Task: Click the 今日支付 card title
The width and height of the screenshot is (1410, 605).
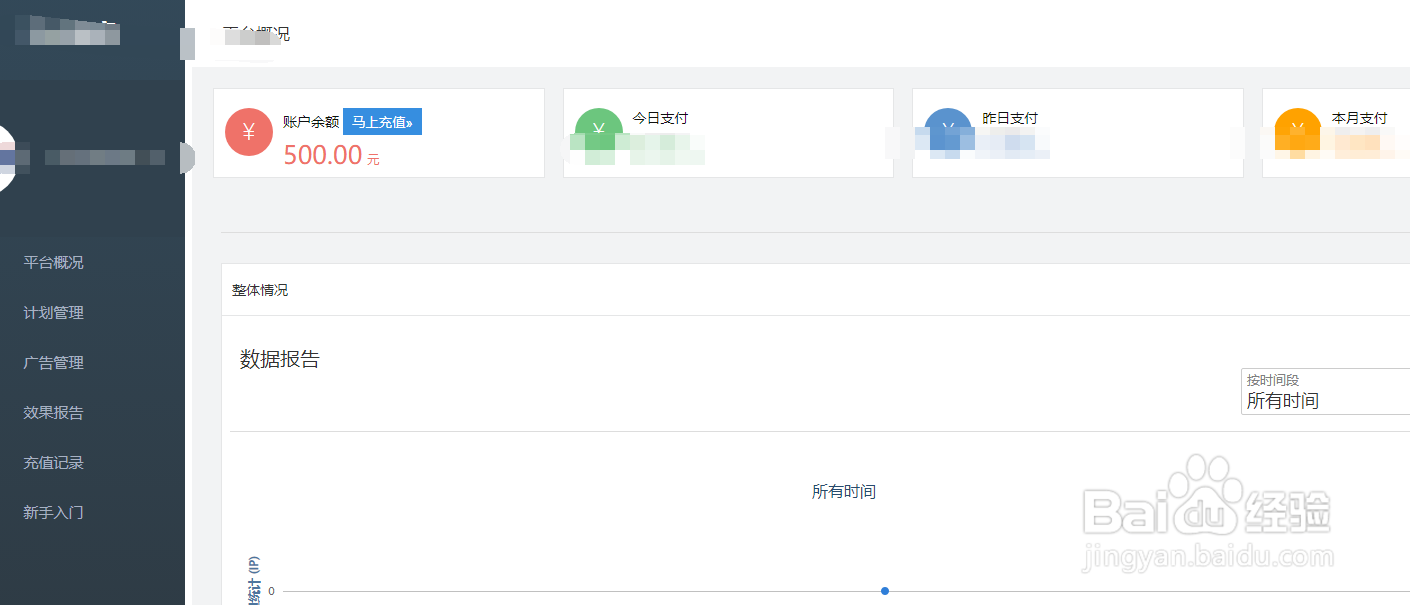Action: point(660,118)
